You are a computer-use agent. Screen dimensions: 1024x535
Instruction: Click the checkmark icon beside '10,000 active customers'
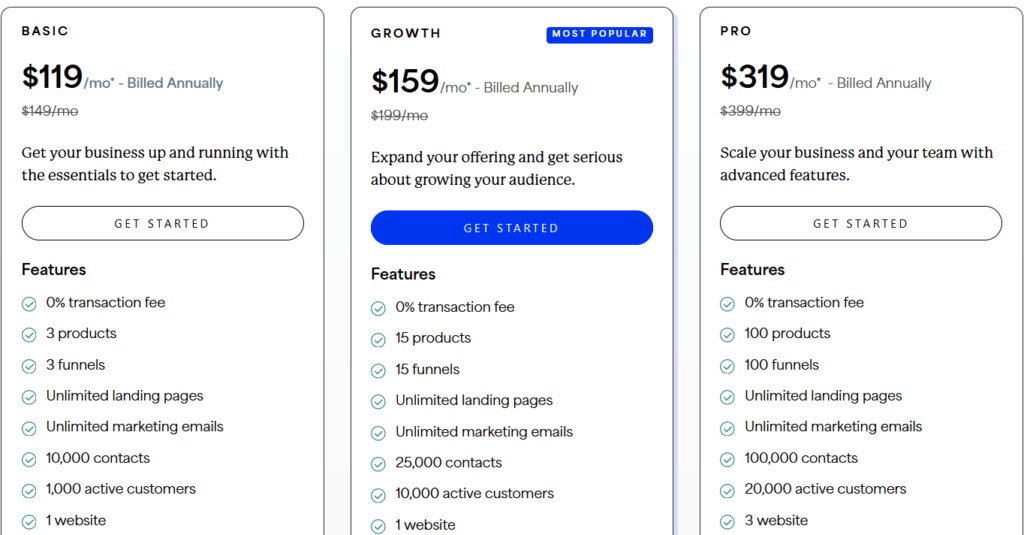[x=378, y=495]
